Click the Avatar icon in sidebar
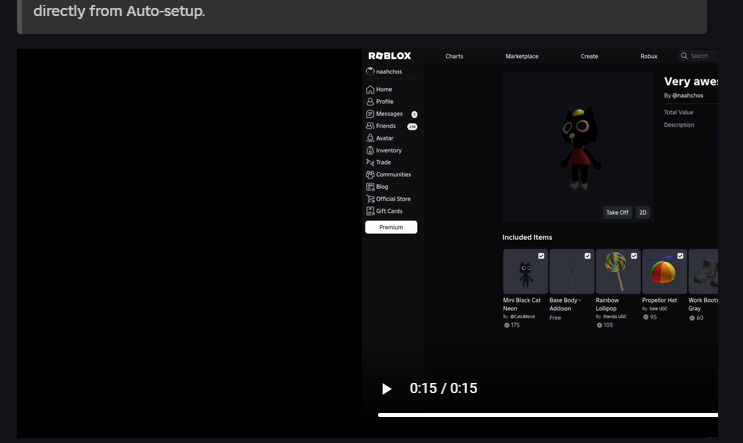743x443 pixels. 370,138
